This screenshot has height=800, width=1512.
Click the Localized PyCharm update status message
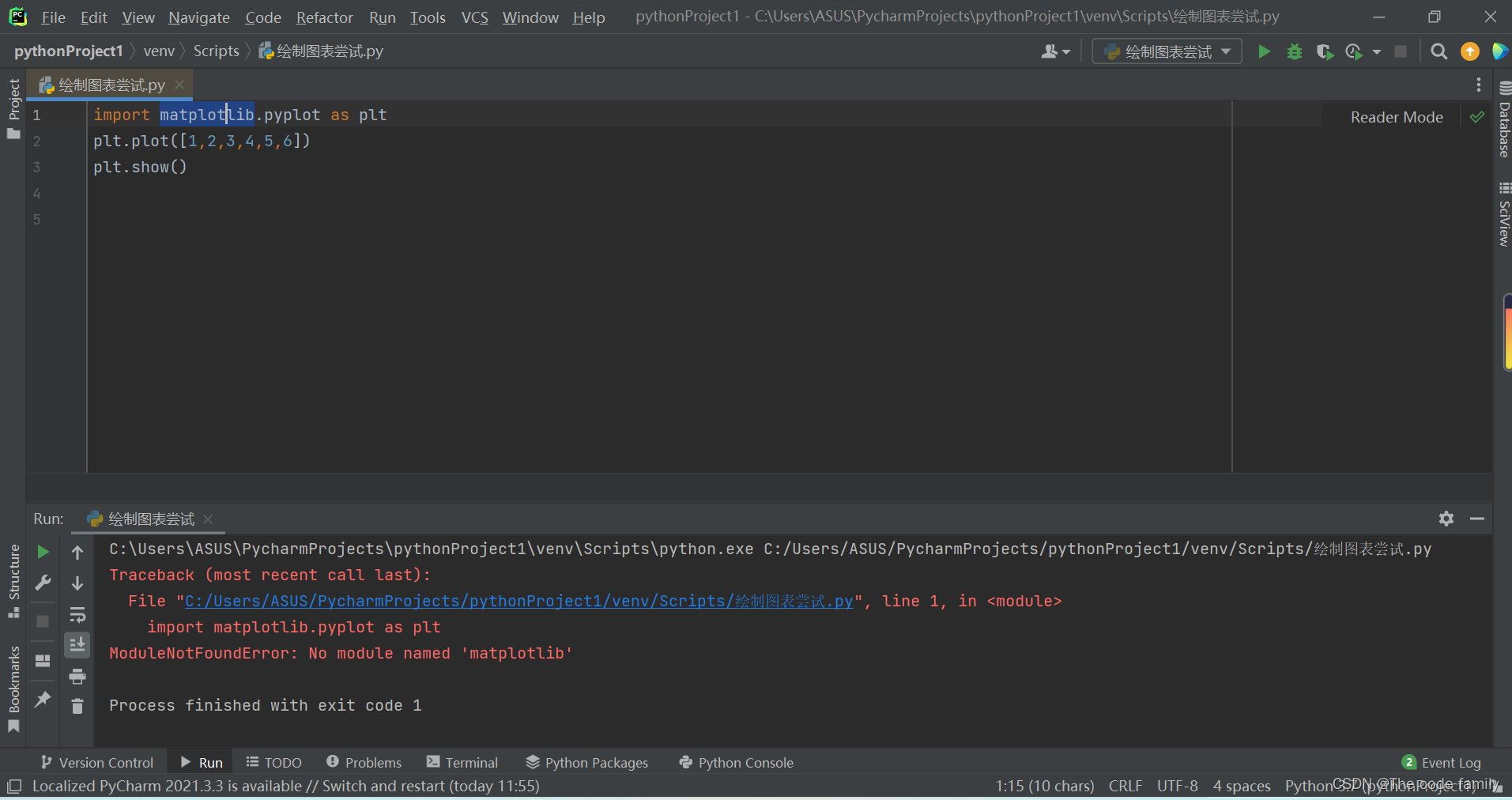pos(286,786)
